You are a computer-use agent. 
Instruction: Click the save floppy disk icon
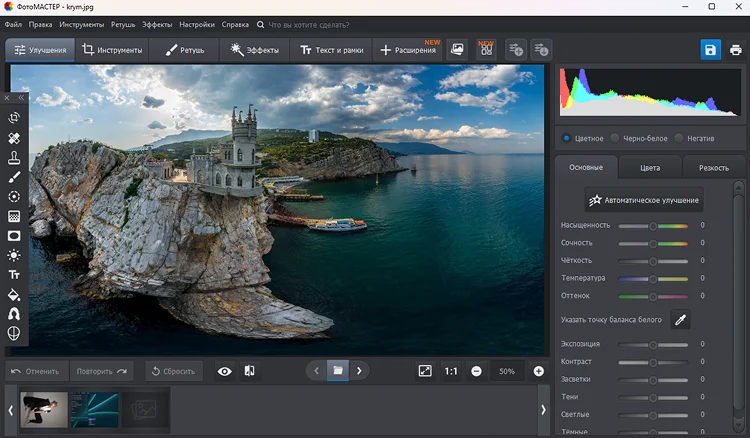pyautogui.click(x=710, y=49)
